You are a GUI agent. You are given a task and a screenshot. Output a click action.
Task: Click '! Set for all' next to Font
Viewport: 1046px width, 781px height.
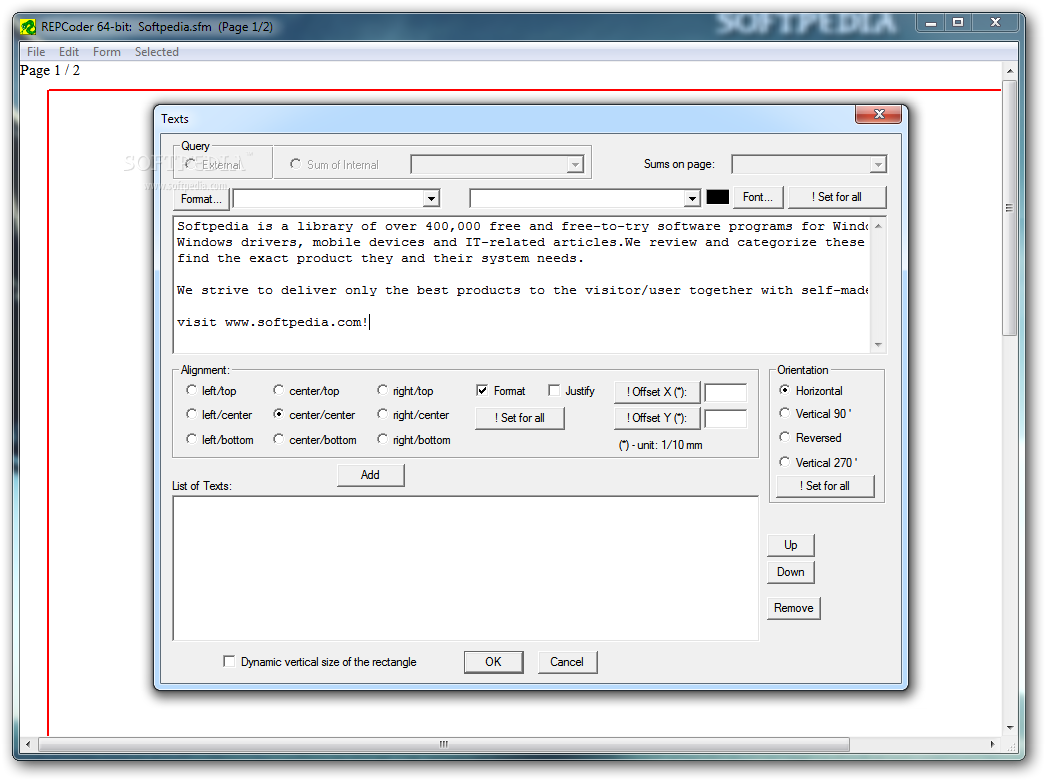(x=837, y=197)
